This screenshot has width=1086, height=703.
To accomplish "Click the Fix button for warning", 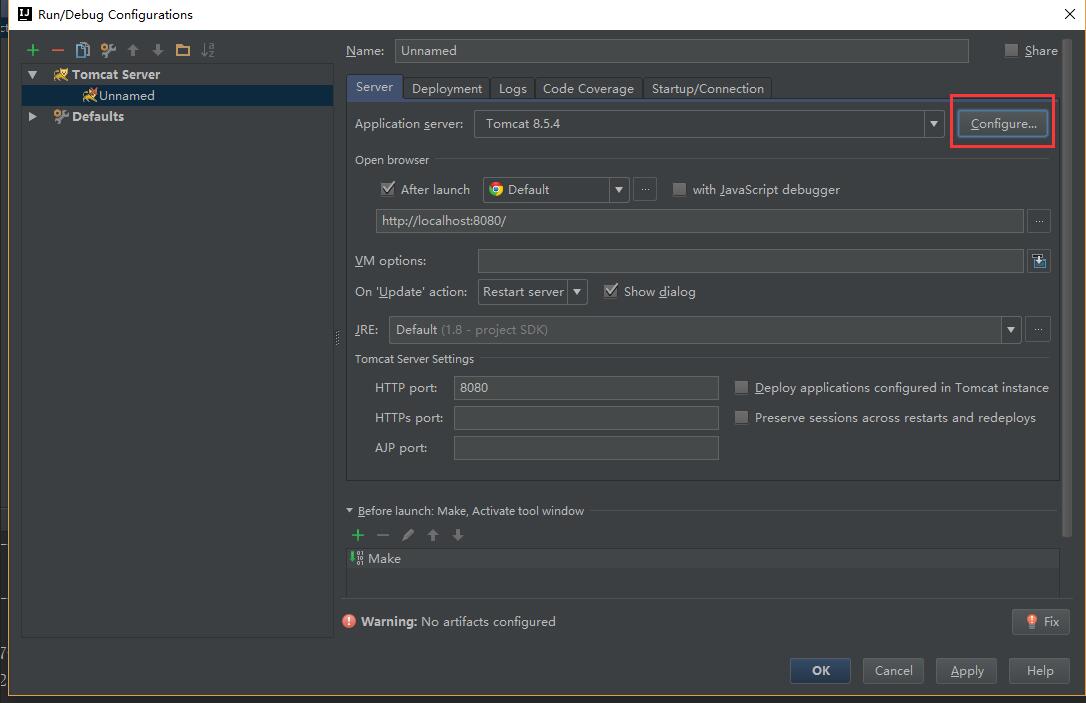I will point(1041,622).
